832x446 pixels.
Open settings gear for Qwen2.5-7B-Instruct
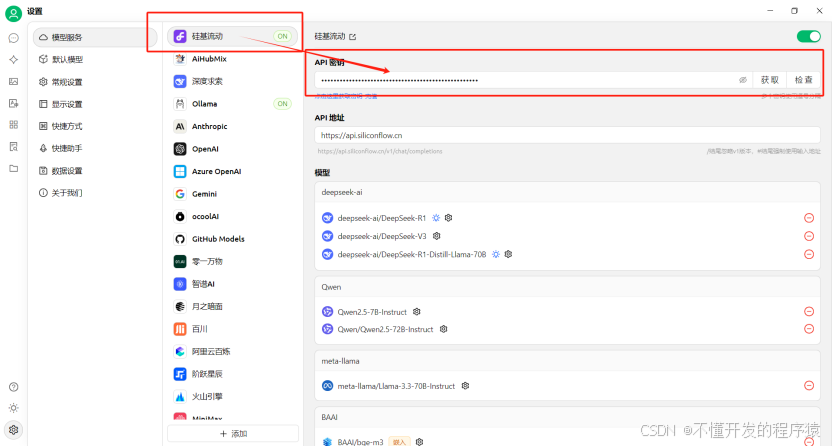coord(417,312)
